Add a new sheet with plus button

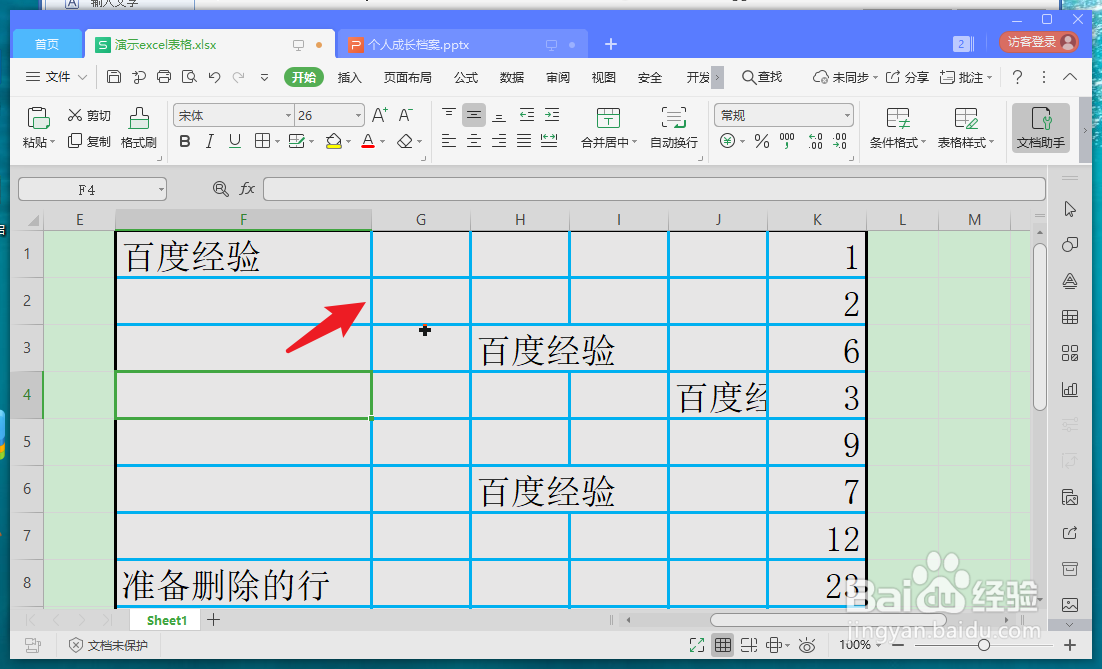pos(214,619)
